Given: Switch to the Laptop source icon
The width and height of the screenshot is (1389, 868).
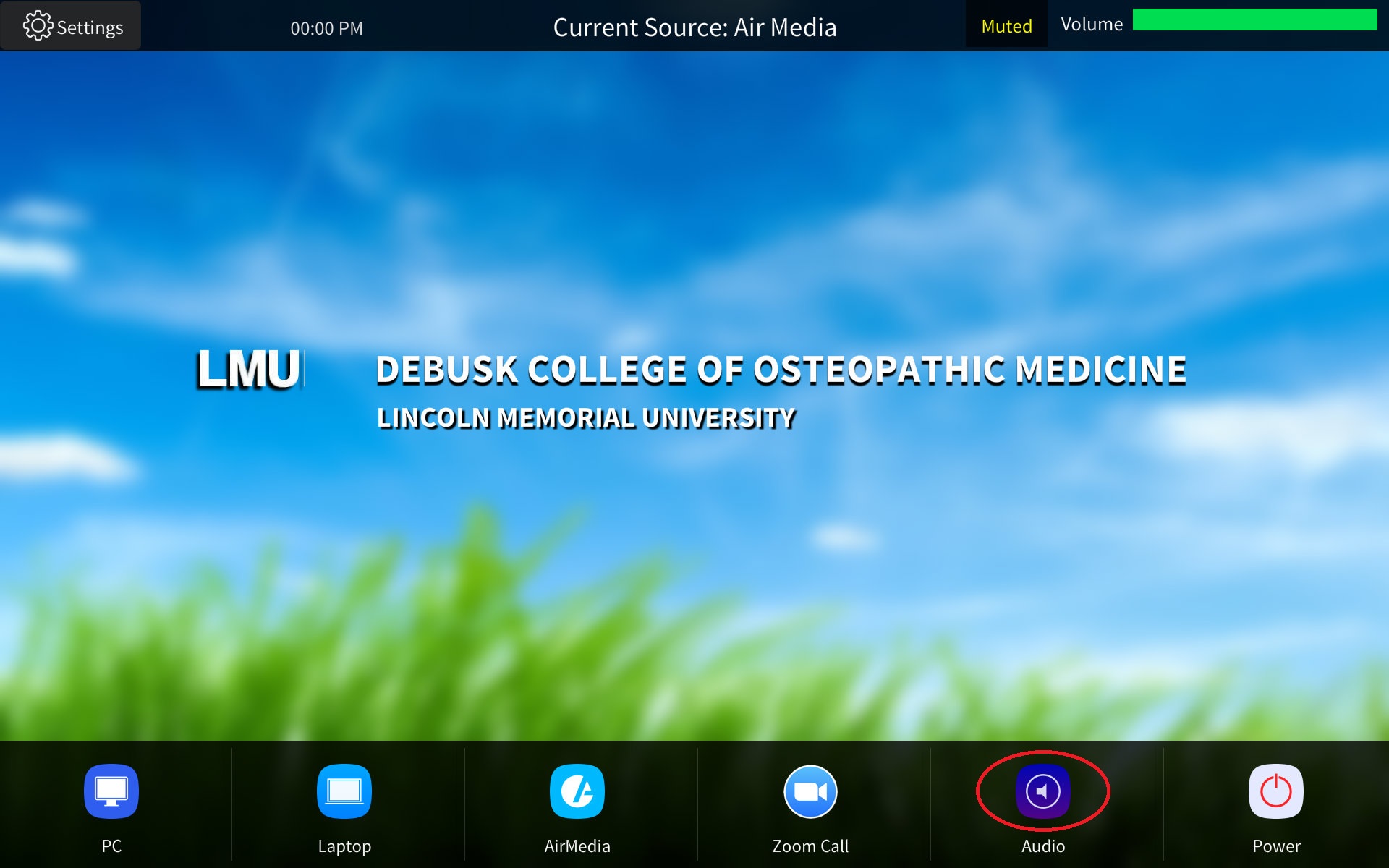Looking at the screenshot, I should click(x=344, y=791).
